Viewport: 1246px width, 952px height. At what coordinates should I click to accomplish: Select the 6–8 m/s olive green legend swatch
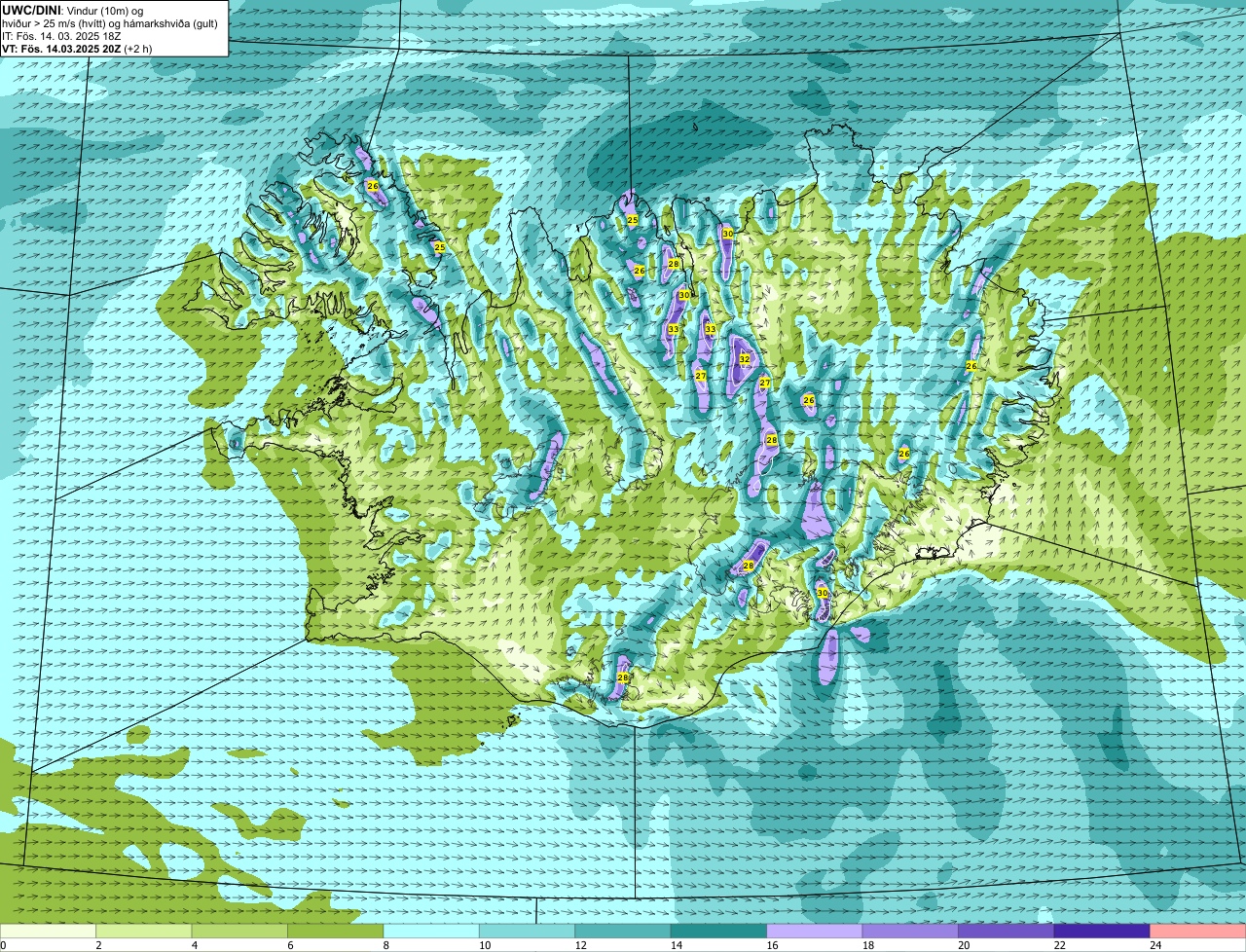click(338, 932)
